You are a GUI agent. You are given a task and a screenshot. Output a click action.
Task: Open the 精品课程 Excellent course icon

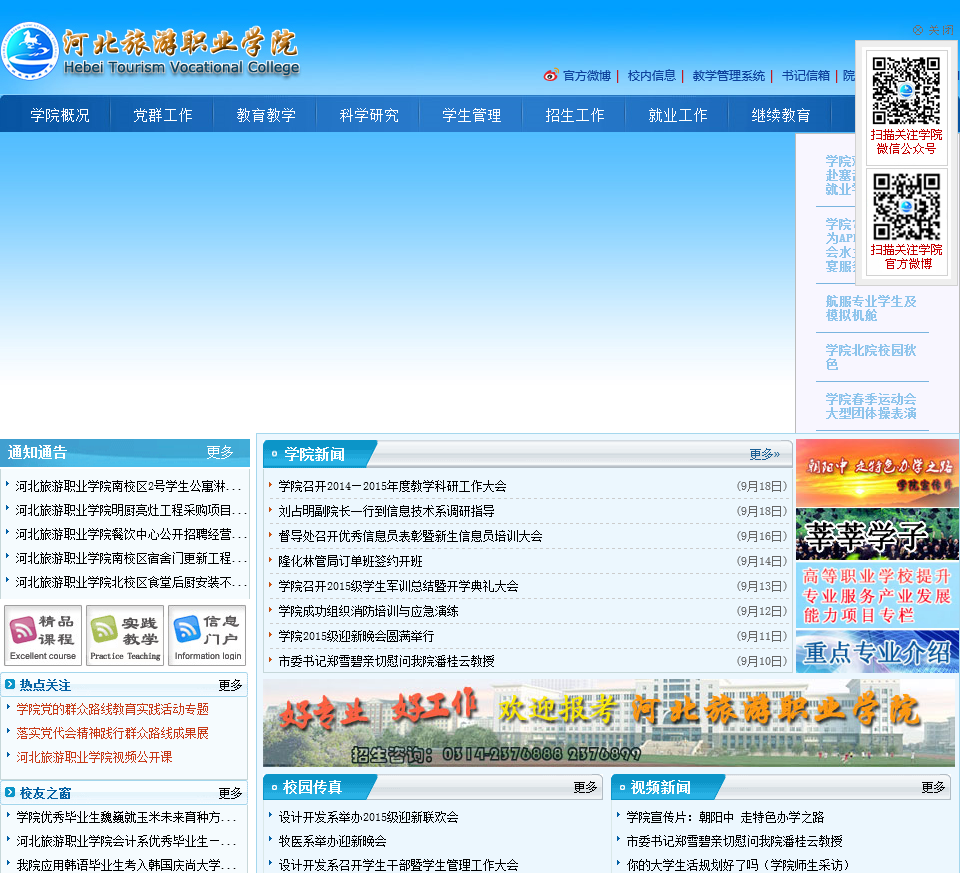[x=43, y=635]
